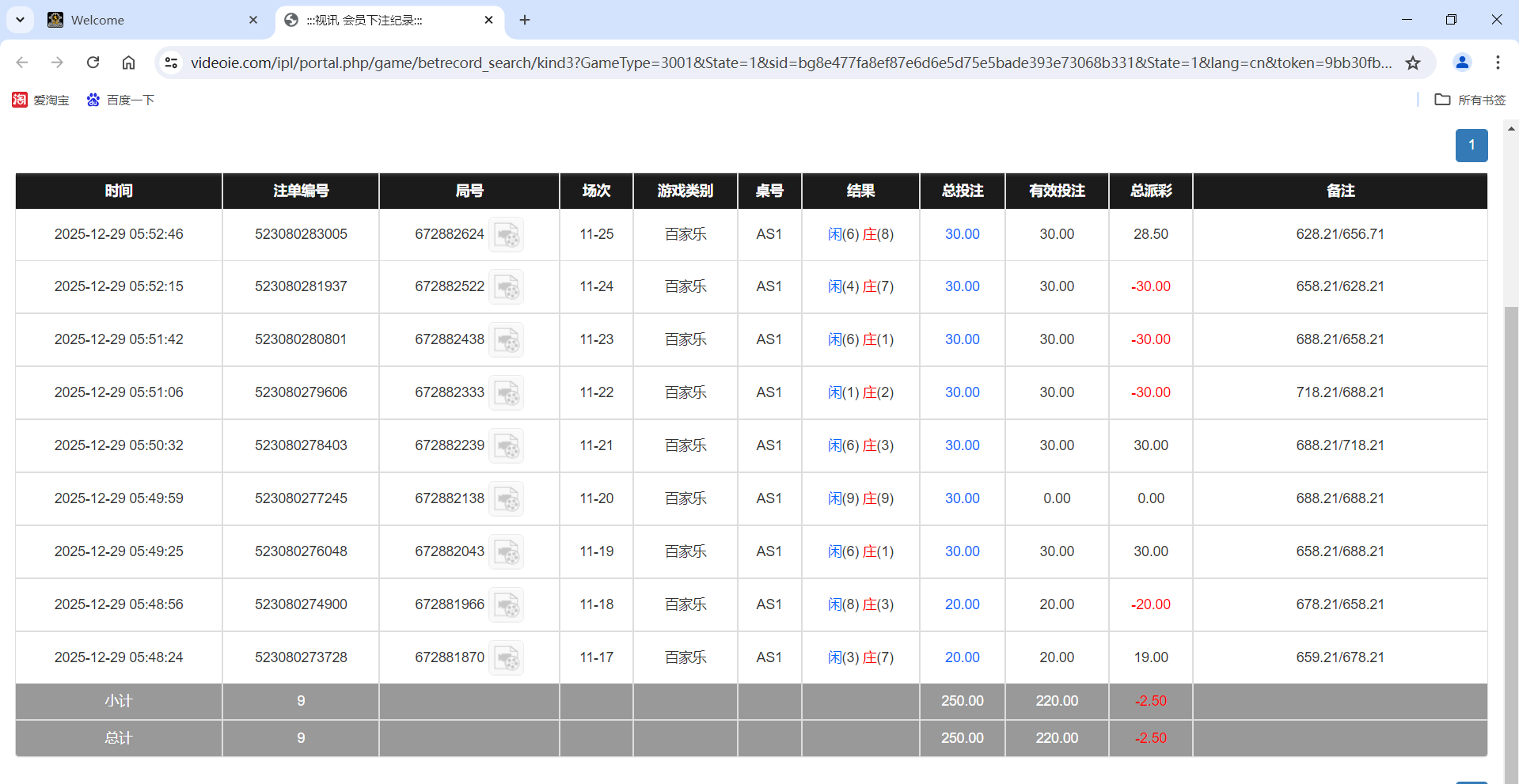Open site information in the address bar
The height and width of the screenshot is (784, 1519).
pyautogui.click(x=171, y=62)
